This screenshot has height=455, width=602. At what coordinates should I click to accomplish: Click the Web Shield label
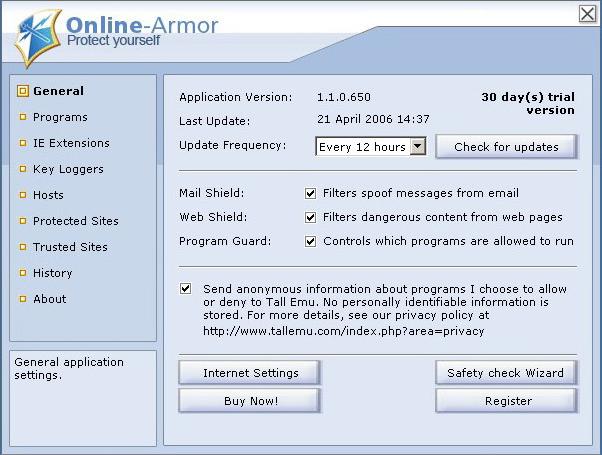213,217
